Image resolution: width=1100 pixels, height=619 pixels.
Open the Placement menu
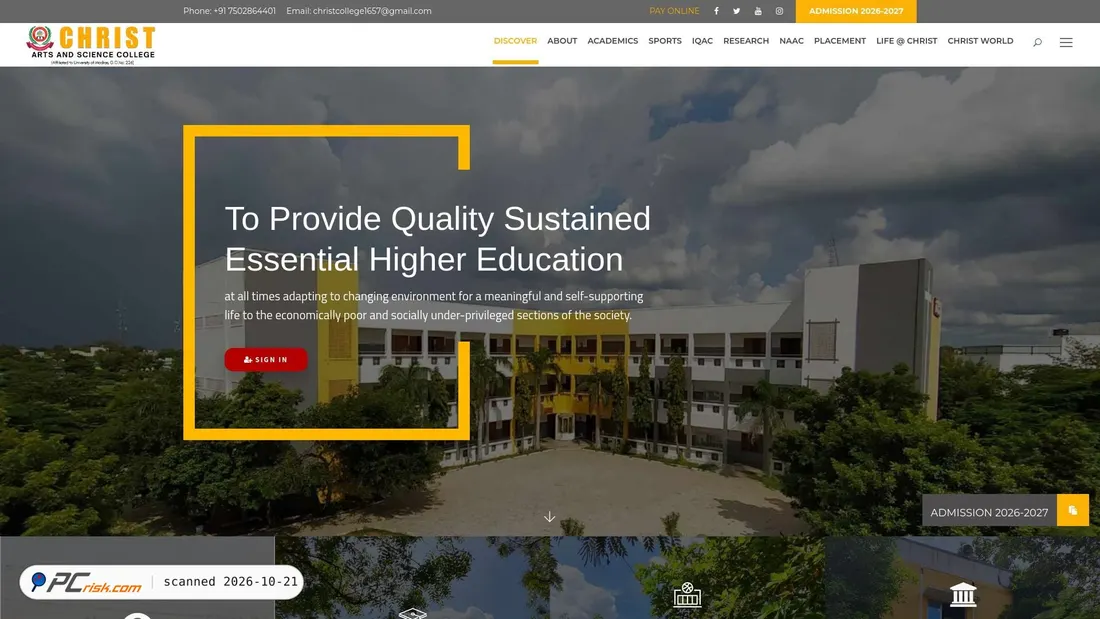click(840, 41)
